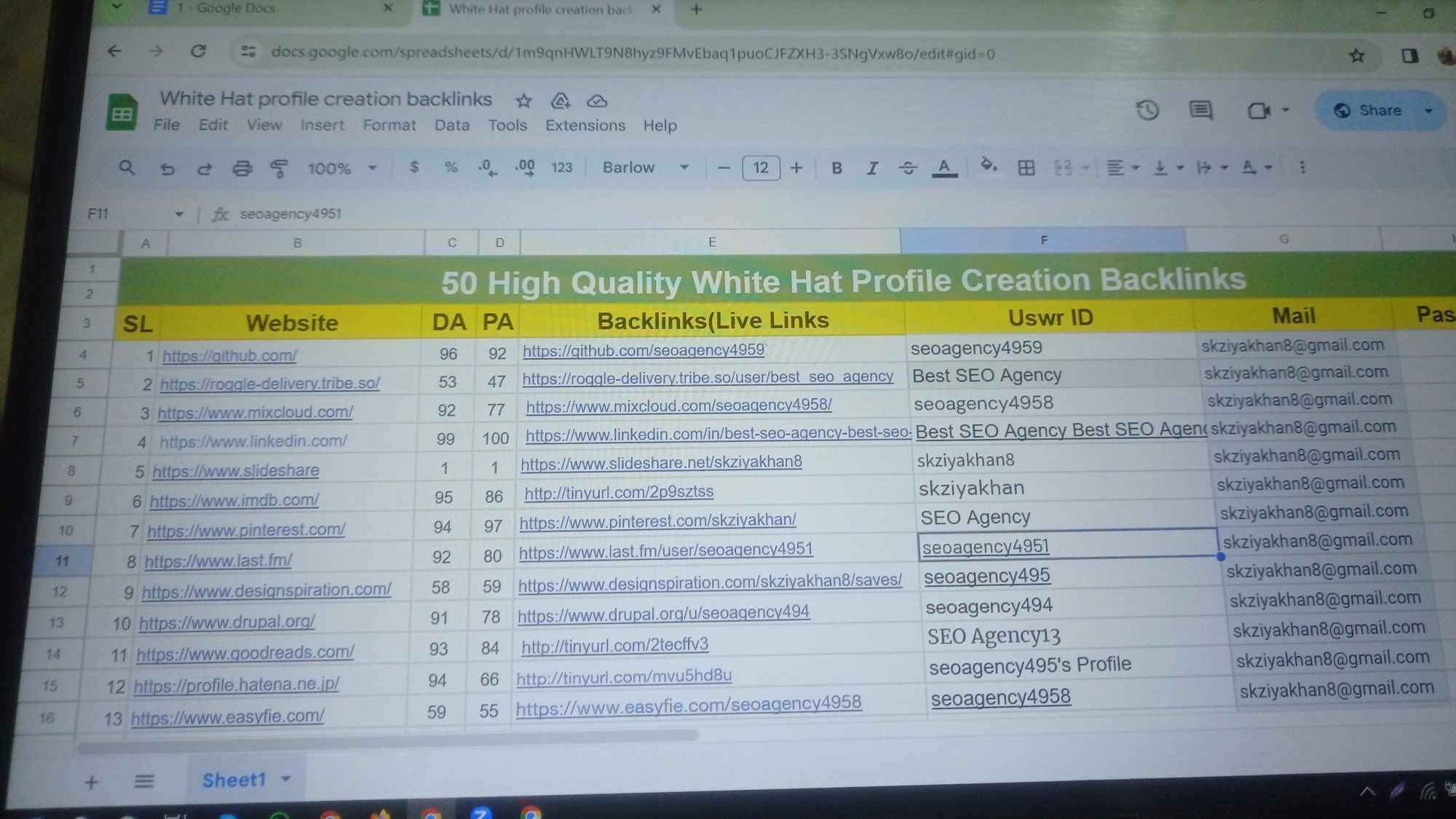Open the Barlow font dropdown

[x=641, y=167]
